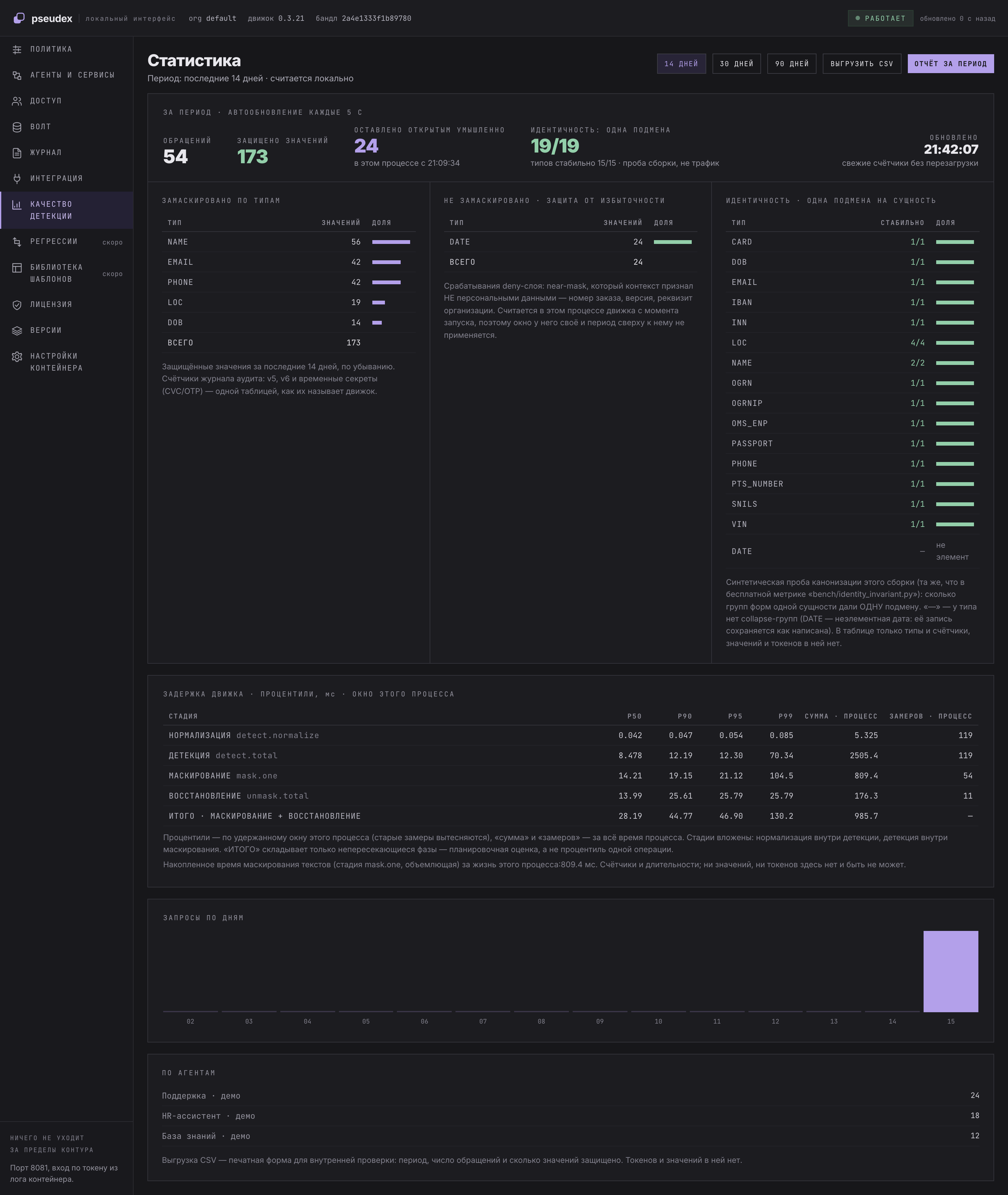The image size is (1008, 1195).
Task: Click the pseudex logo icon
Action: point(19,18)
